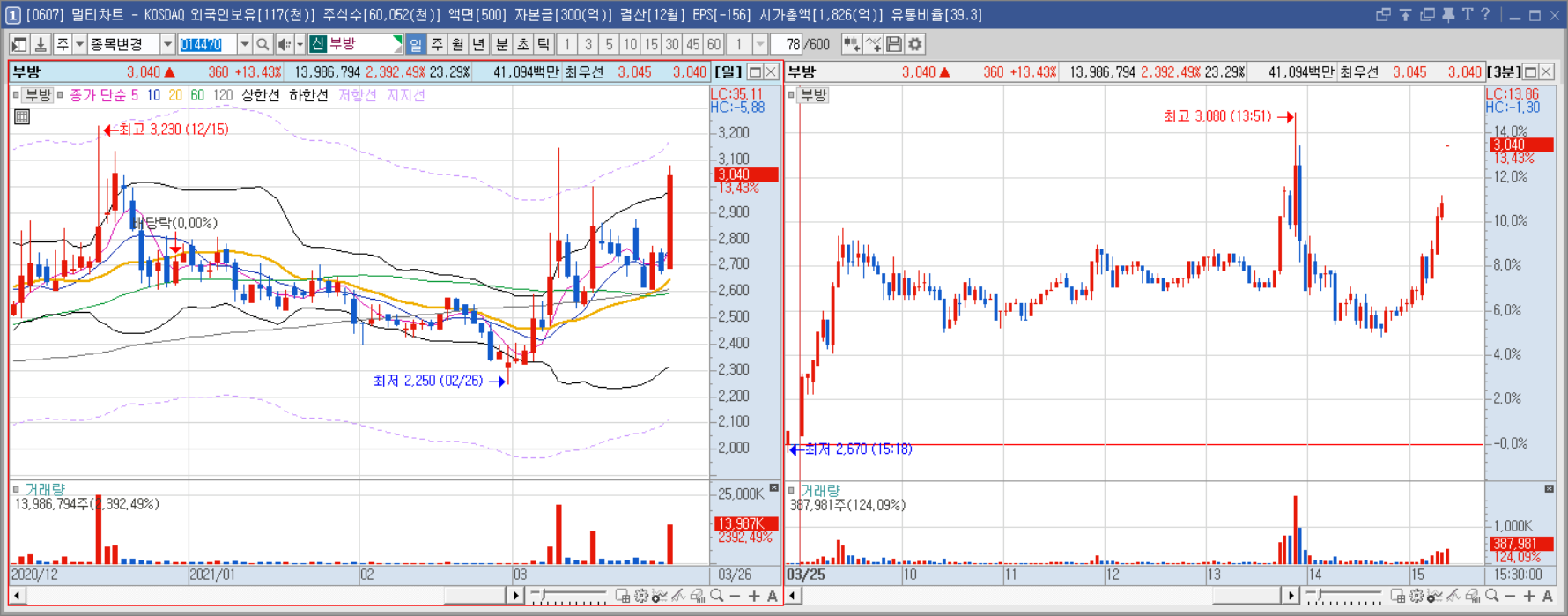The height and width of the screenshot is (616, 1568).
Task: Click the candlestick add-chart icon in the toolbar
Action: click(x=852, y=44)
